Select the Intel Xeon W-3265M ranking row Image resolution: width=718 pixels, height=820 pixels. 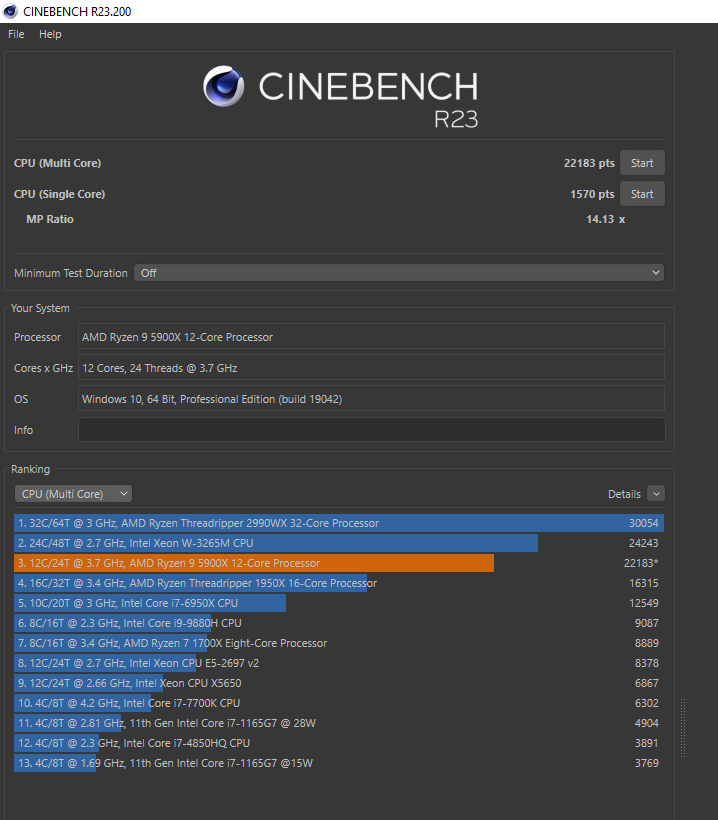click(x=339, y=543)
